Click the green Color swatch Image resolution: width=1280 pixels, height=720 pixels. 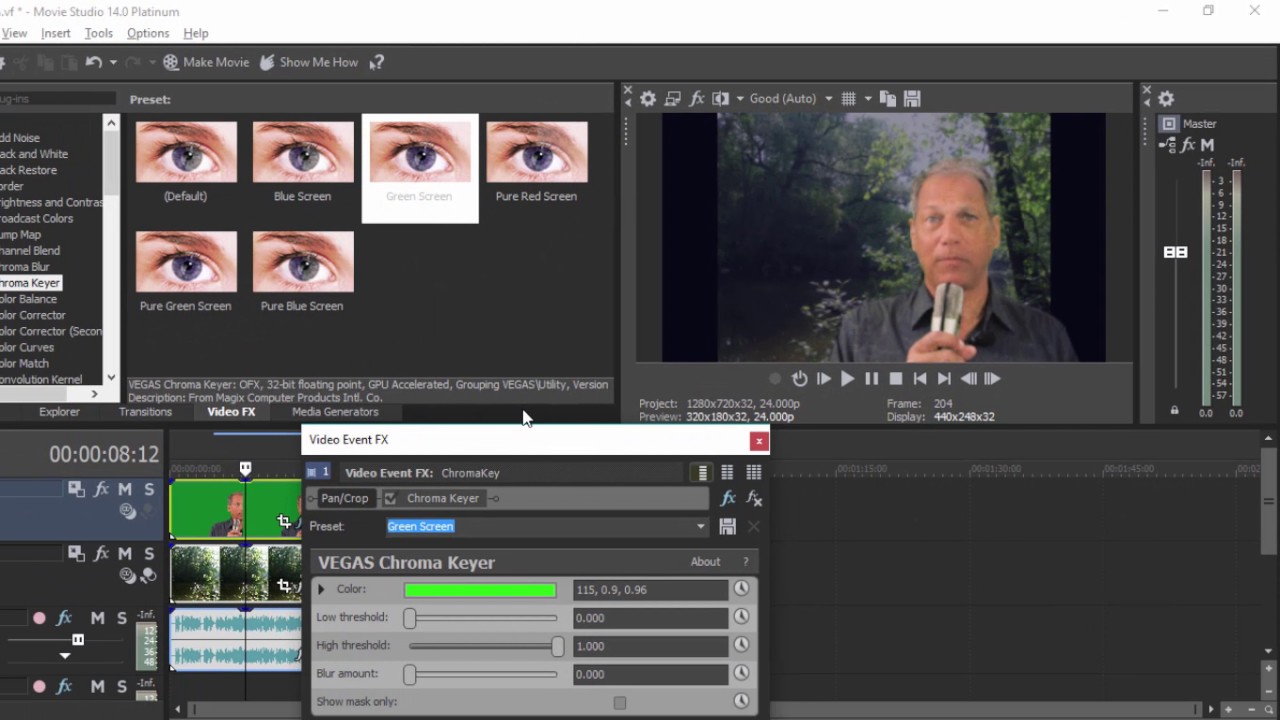pyautogui.click(x=480, y=590)
